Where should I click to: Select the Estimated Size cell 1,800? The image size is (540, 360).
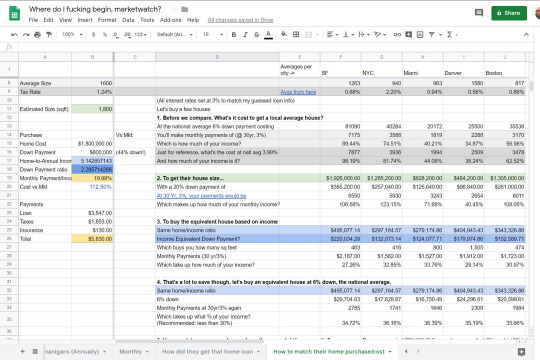92,109
